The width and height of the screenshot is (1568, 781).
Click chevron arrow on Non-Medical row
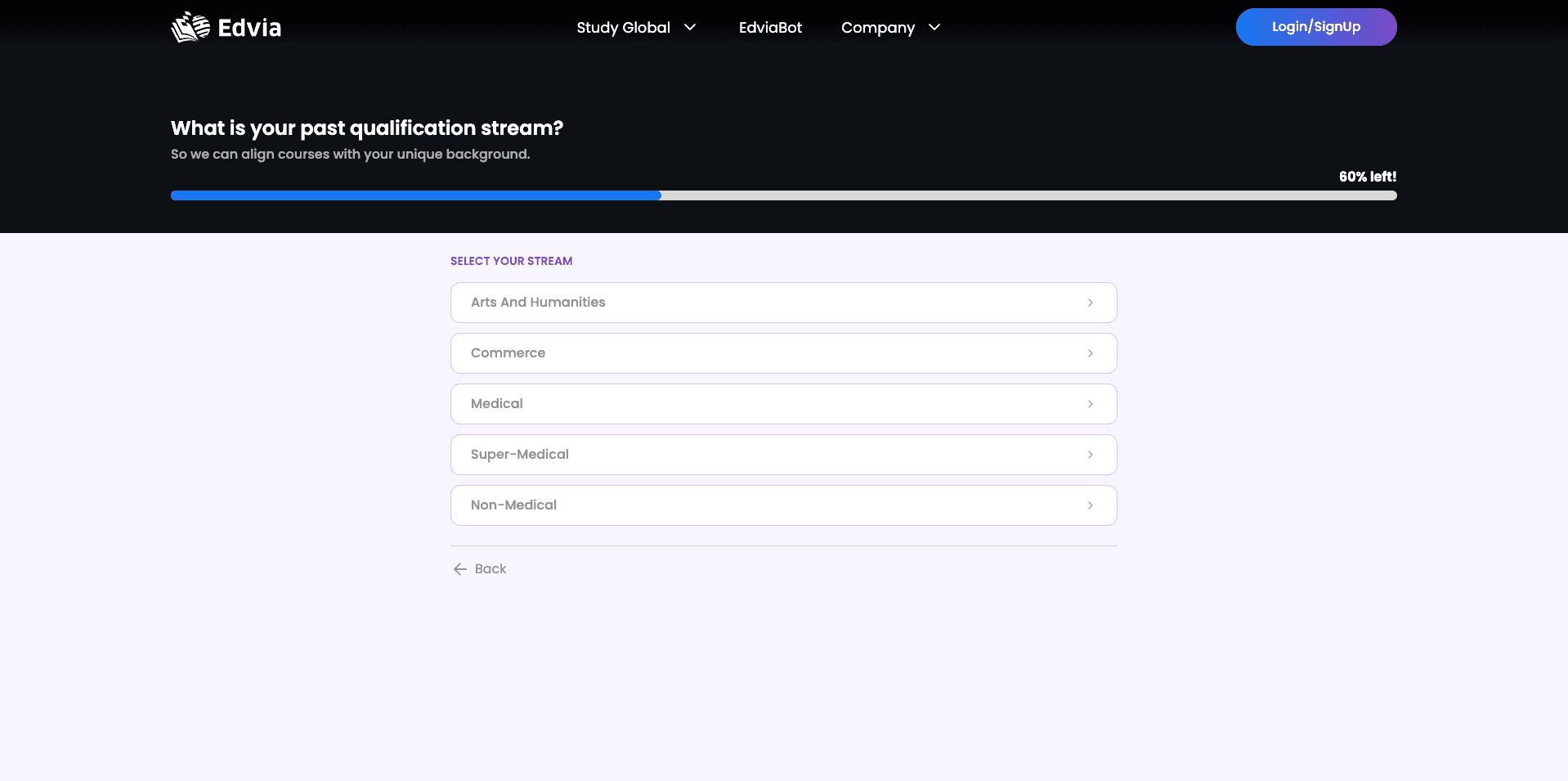pyautogui.click(x=1091, y=505)
